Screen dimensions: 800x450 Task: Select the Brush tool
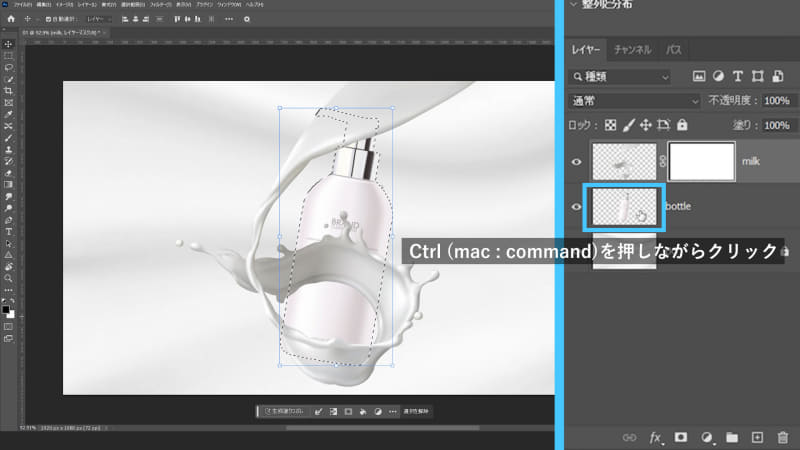click(x=8, y=138)
